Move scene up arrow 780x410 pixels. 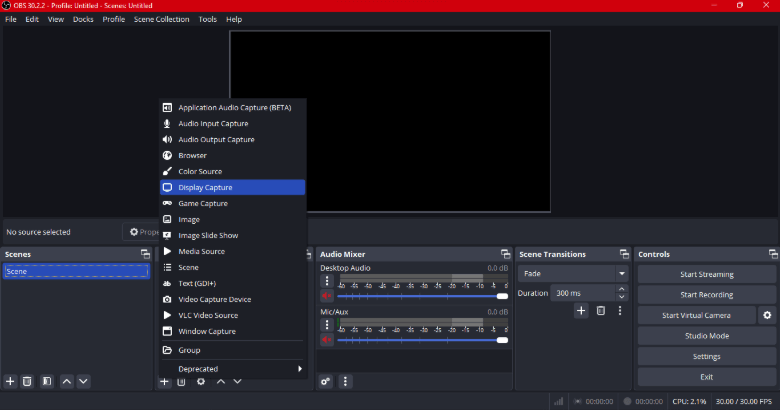(67, 381)
